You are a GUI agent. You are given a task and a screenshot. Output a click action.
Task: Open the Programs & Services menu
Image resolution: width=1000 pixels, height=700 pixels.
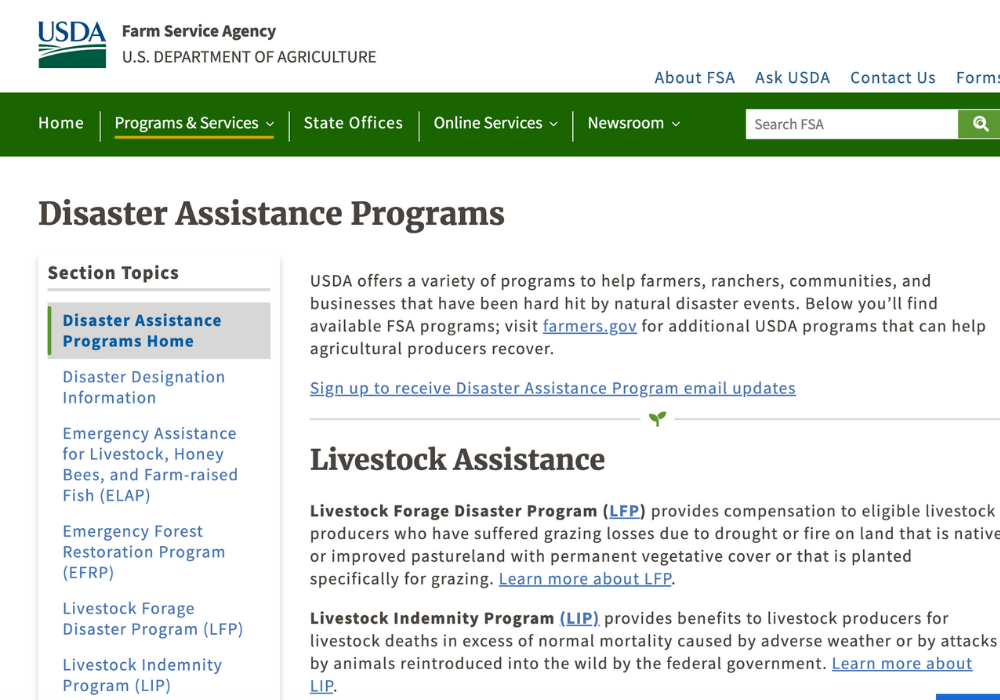[x=194, y=123]
